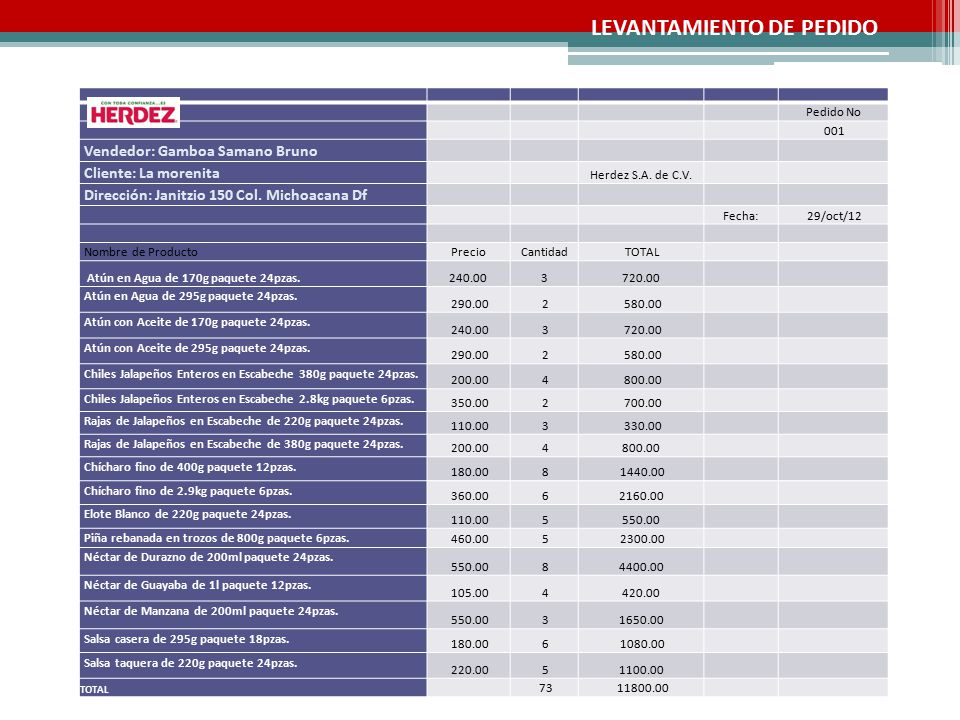Click Chiles Jalapeños Enteros en Escabeche 380g
Screen dimensions: 960x720
tap(251, 374)
